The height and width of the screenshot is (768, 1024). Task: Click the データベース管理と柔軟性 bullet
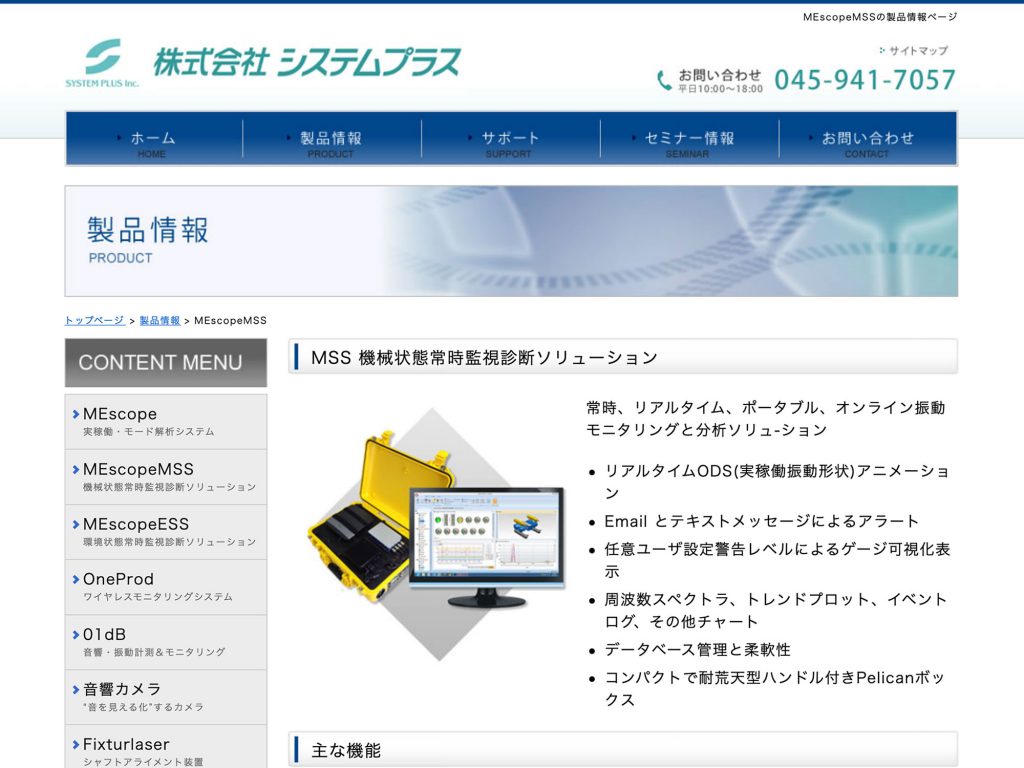(697, 650)
